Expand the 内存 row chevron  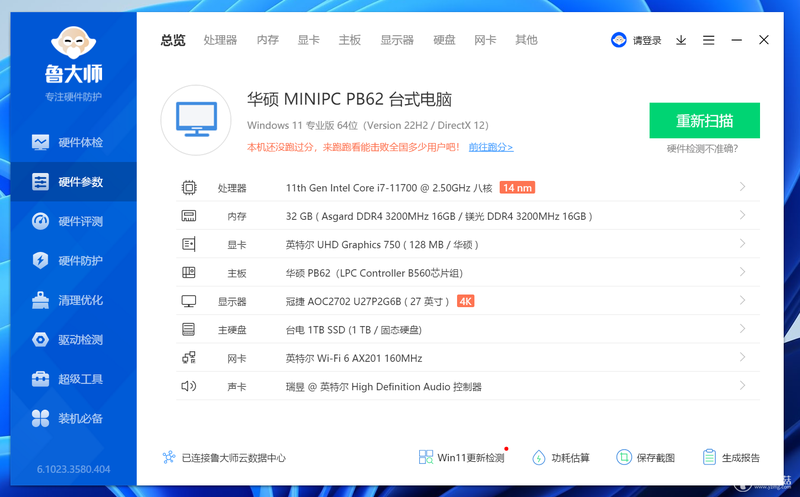pos(742,215)
